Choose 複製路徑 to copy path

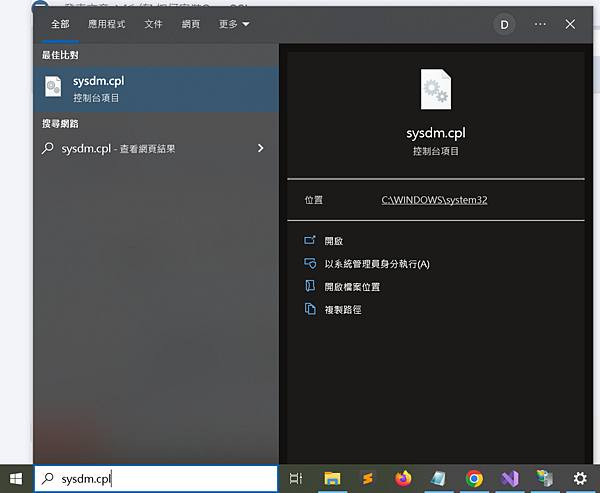point(343,310)
